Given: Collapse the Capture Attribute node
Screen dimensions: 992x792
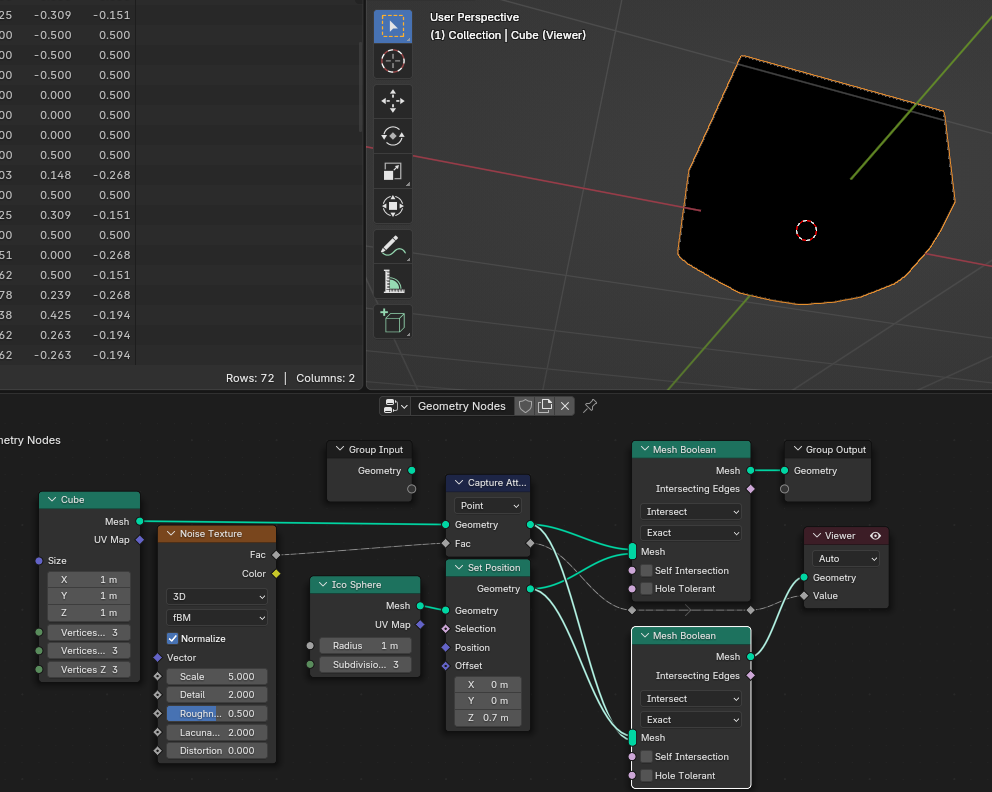Looking at the screenshot, I should (459, 483).
